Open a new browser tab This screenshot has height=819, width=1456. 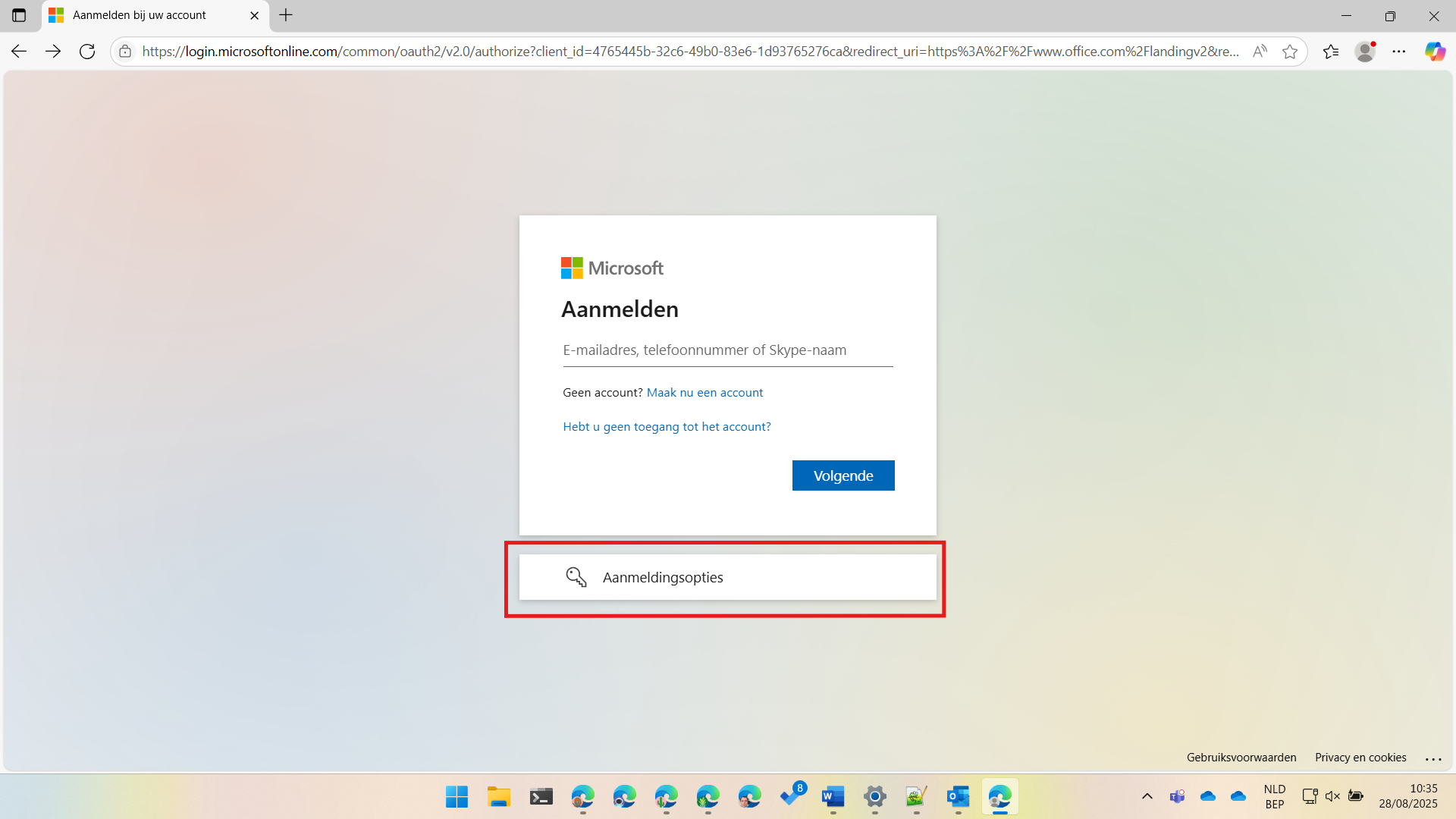286,15
